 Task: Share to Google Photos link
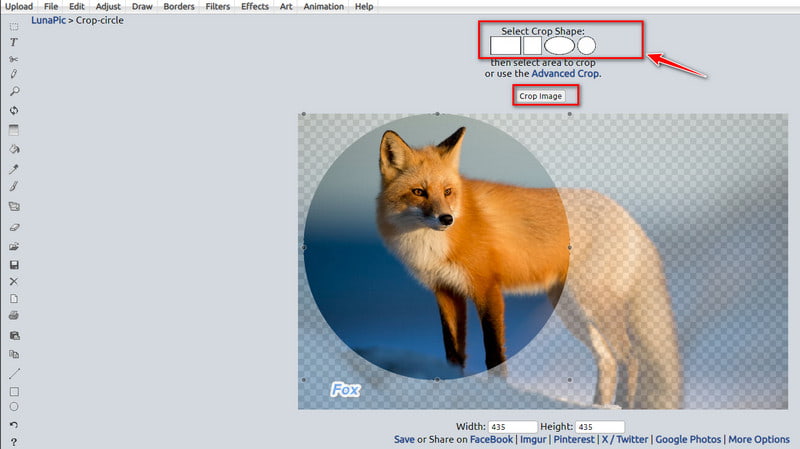coord(688,439)
